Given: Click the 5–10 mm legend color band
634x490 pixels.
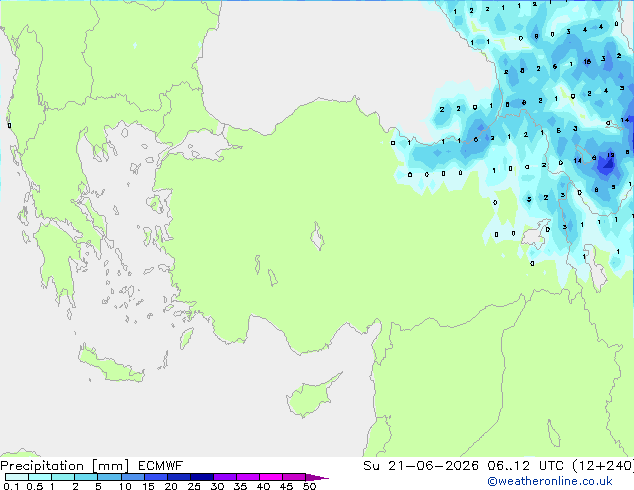Looking at the screenshot, I should coord(109,477).
